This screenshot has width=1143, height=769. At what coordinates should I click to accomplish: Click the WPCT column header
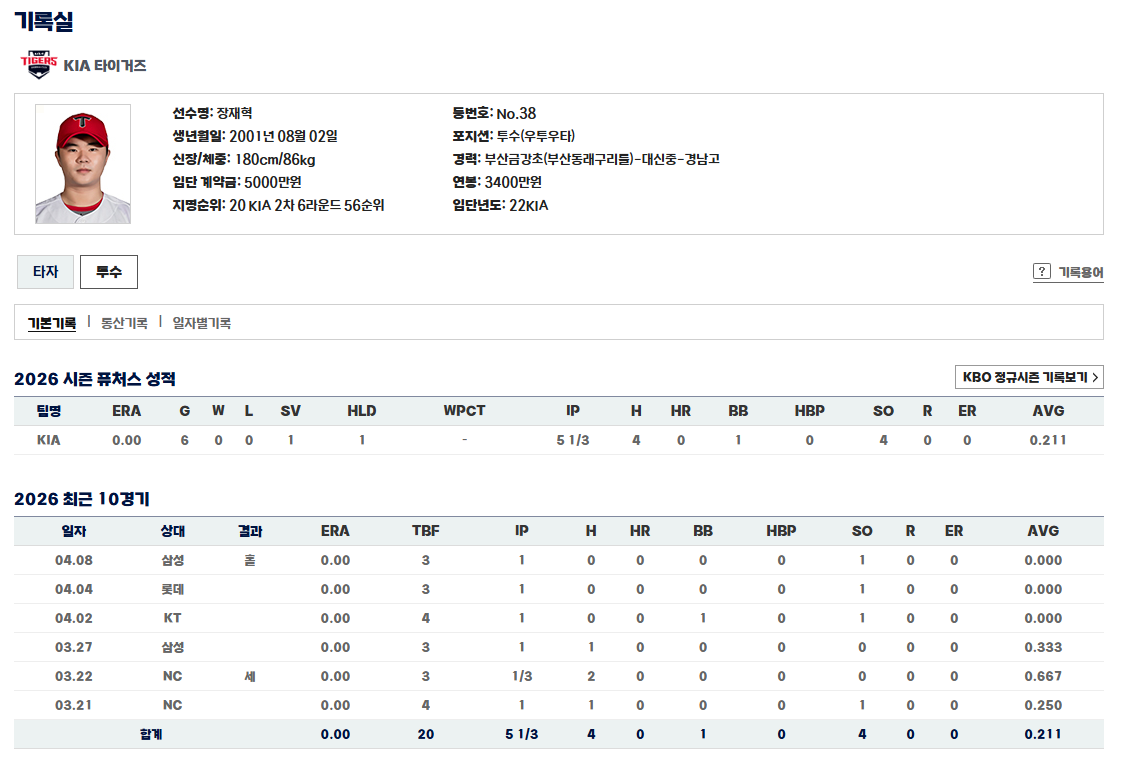tap(464, 411)
